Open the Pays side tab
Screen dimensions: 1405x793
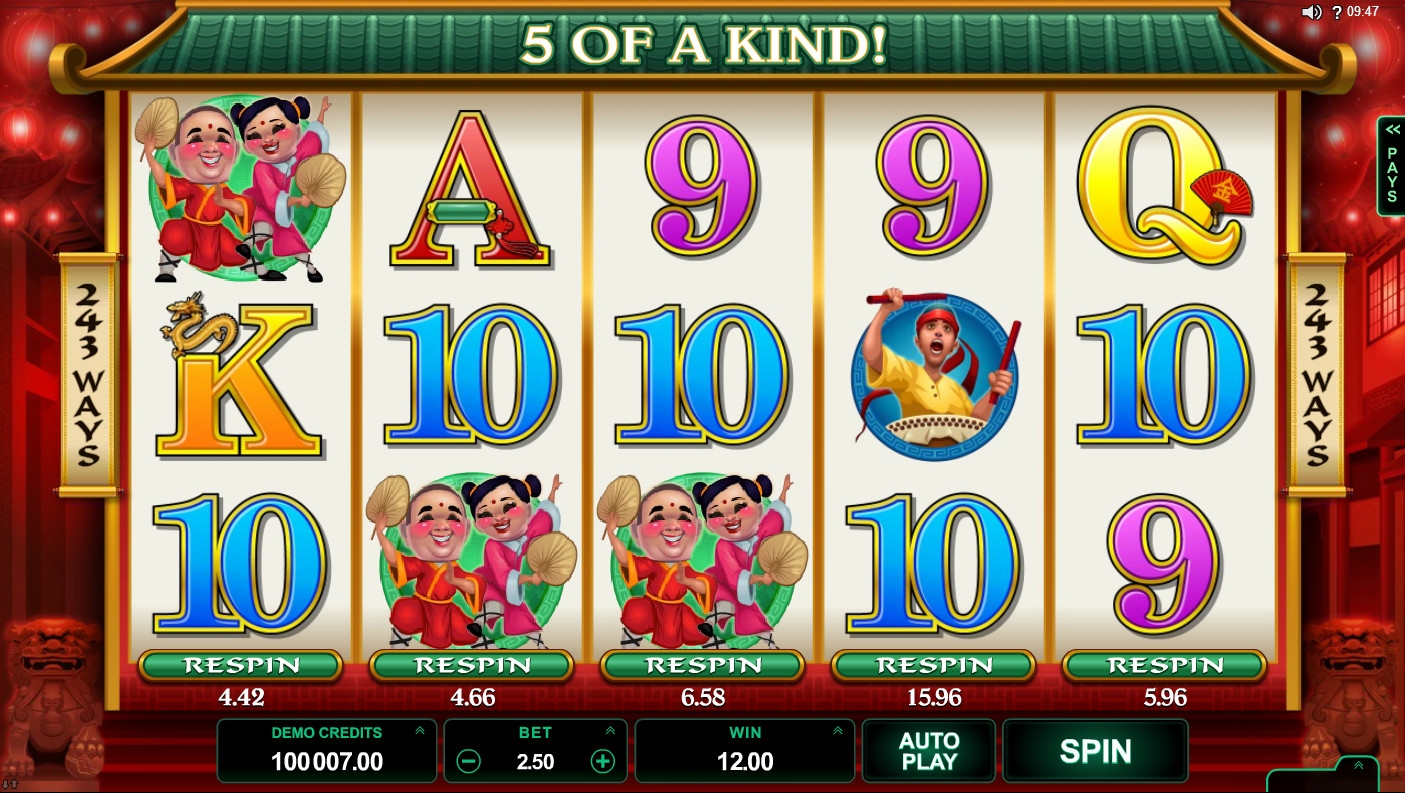click(x=1391, y=166)
